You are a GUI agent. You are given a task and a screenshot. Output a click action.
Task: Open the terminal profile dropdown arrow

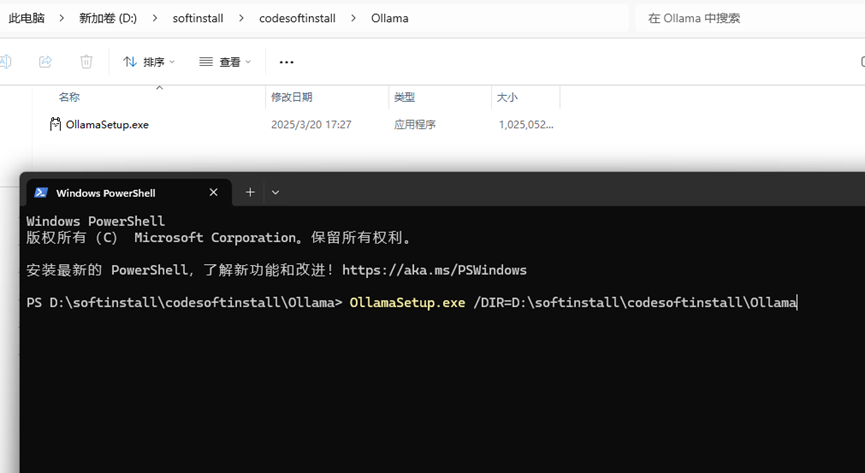275,192
